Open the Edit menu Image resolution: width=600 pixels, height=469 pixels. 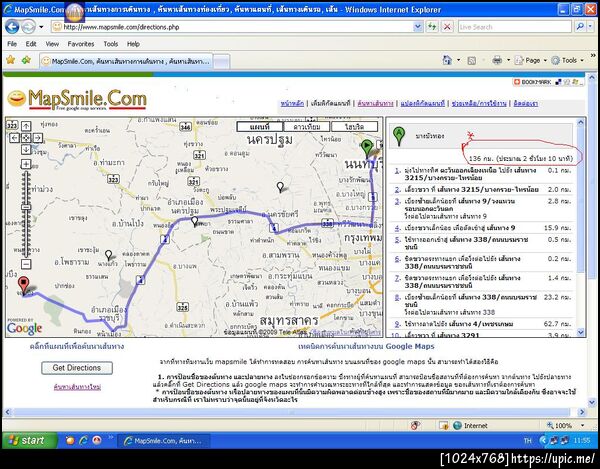click(x=31, y=44)
